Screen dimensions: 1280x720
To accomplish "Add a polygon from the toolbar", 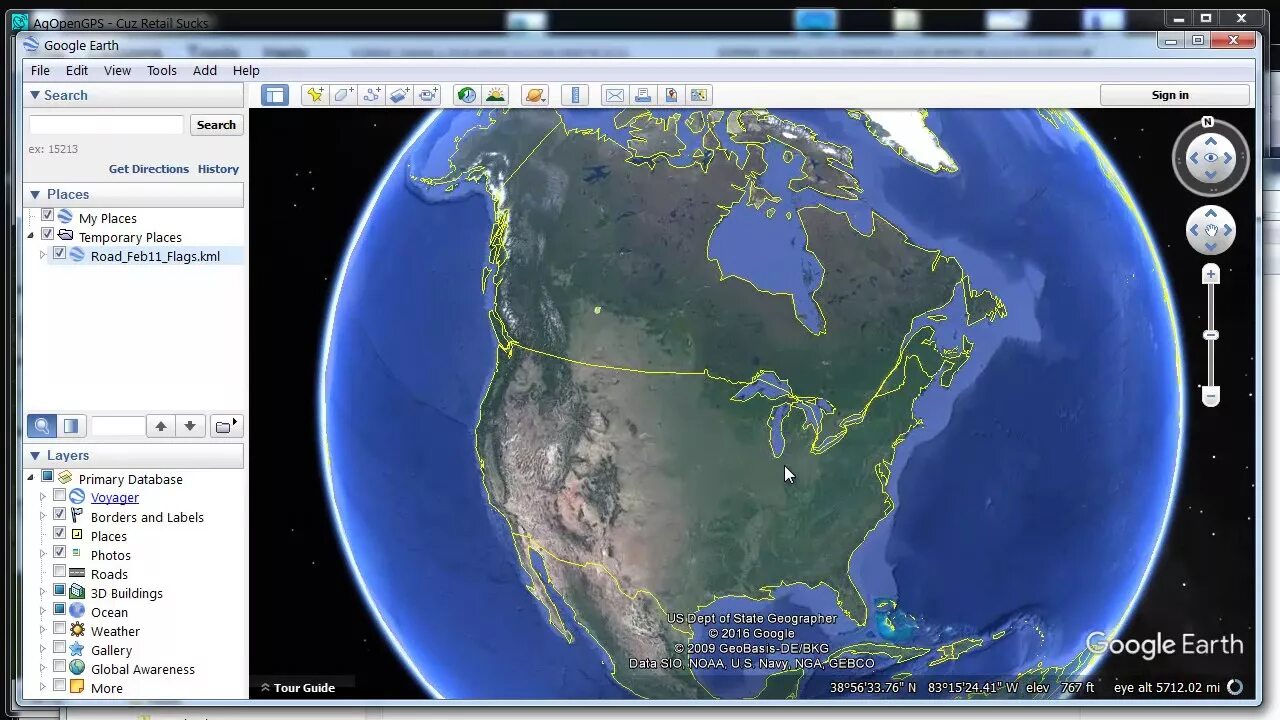I will click(343, 95).
